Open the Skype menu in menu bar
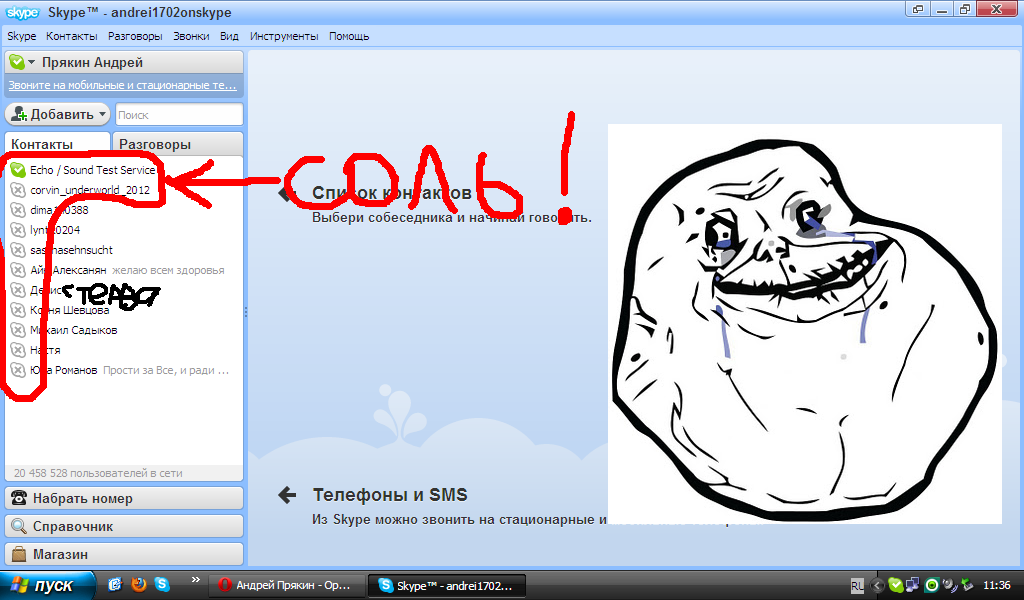 tap(22, 36)
